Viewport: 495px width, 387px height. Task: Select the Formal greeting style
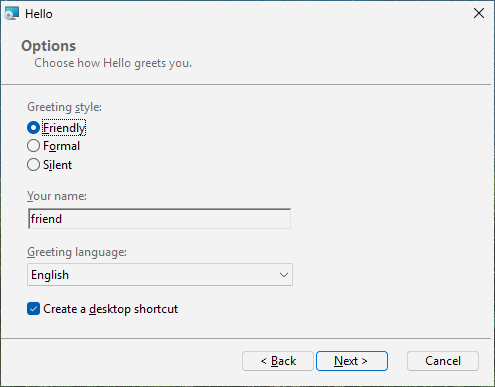pyautogui.click(x=53, y=146)
